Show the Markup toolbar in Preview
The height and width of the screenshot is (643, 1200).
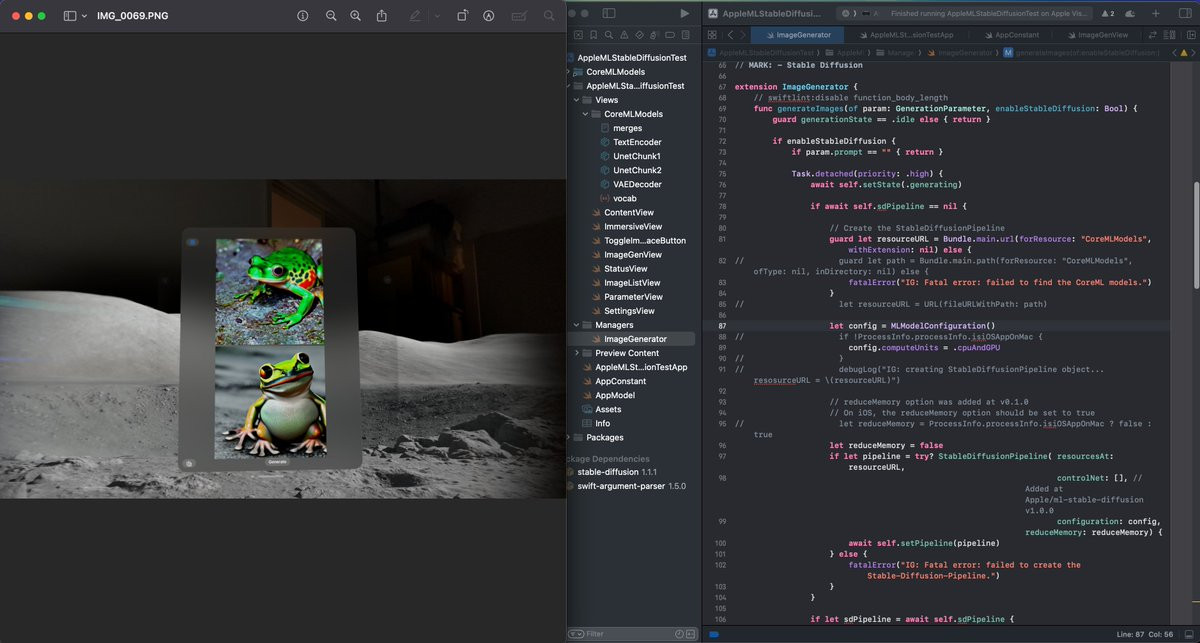pos(489,16)
